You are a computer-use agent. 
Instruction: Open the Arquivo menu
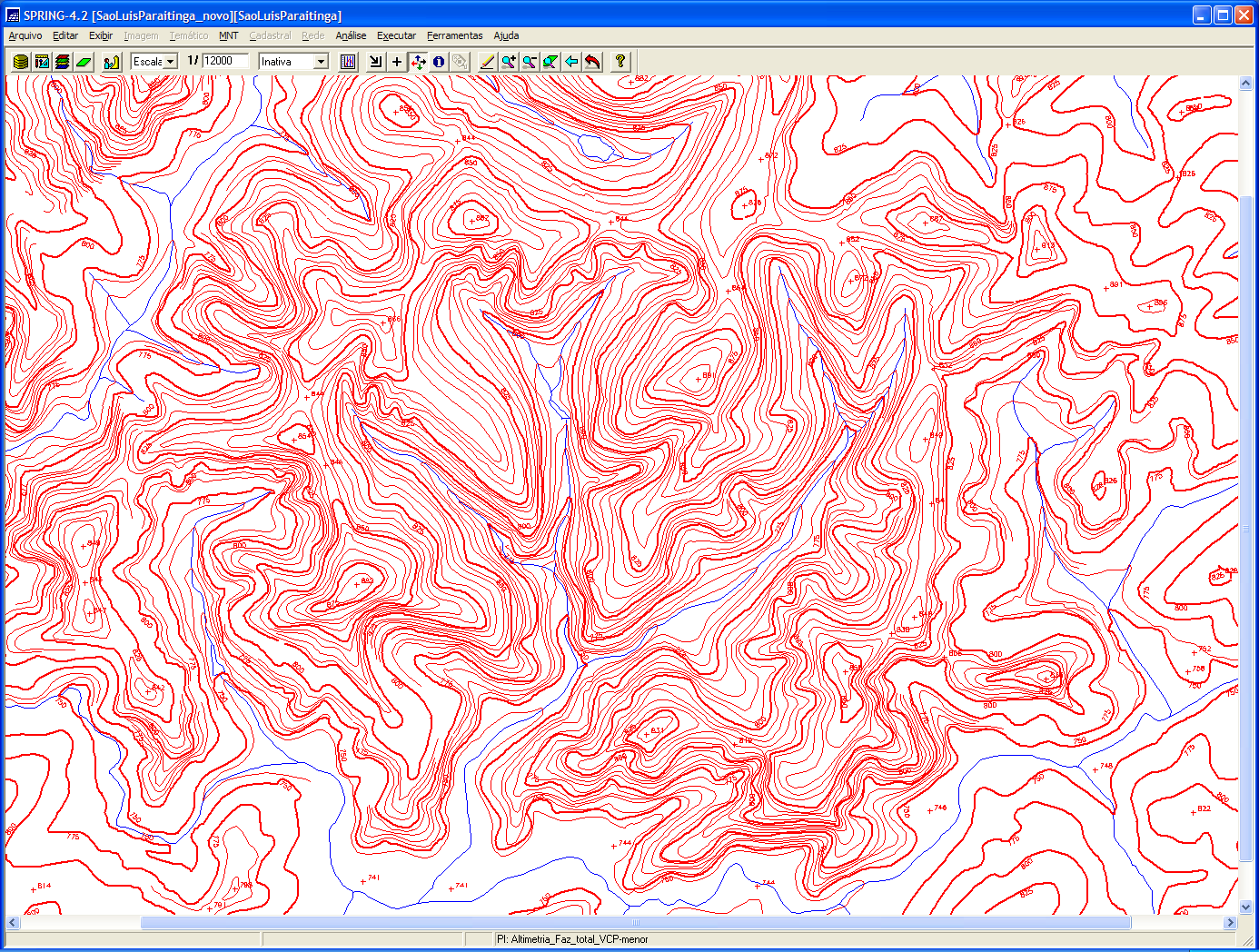point(25,35)
